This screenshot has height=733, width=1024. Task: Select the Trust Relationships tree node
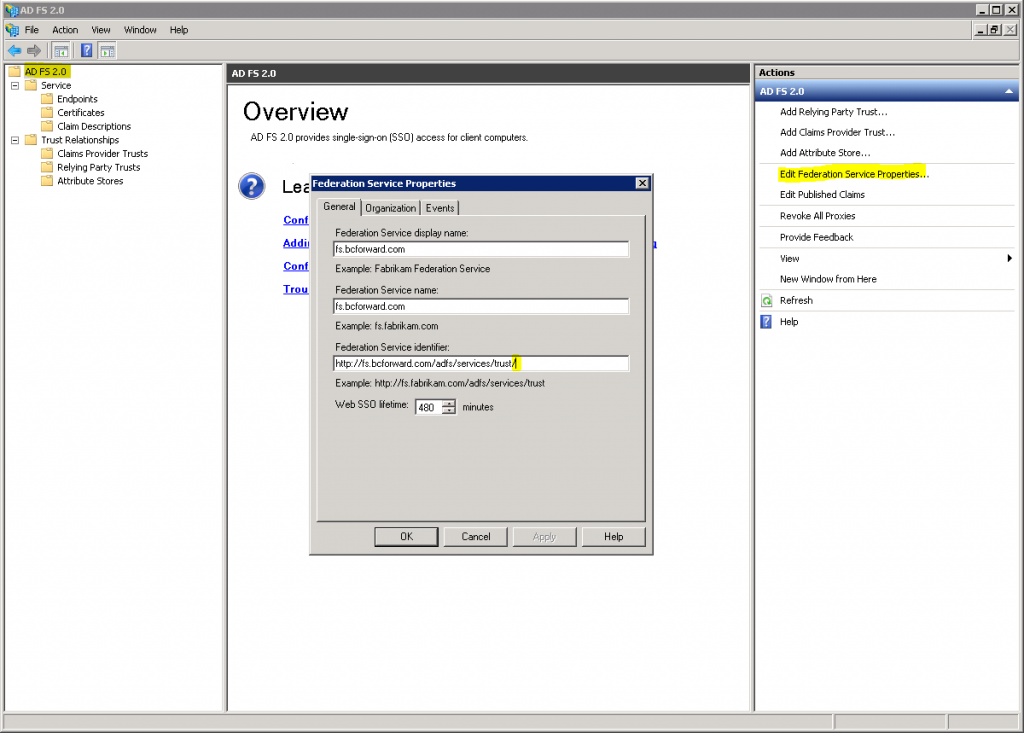80,140
